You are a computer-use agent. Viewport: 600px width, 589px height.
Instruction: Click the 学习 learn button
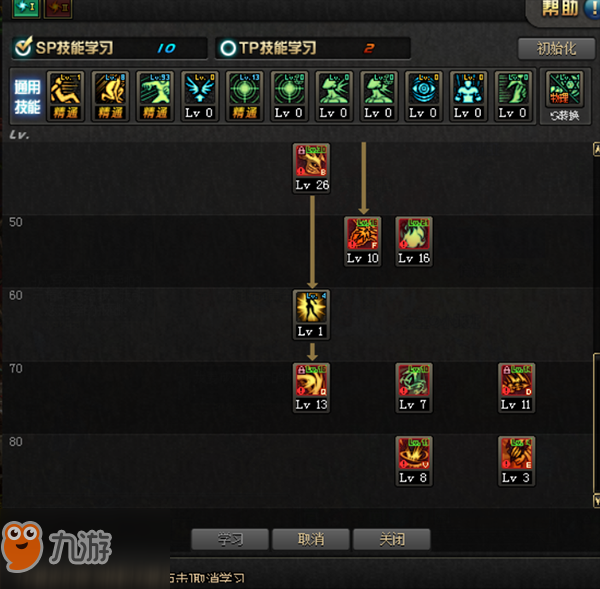230,539
